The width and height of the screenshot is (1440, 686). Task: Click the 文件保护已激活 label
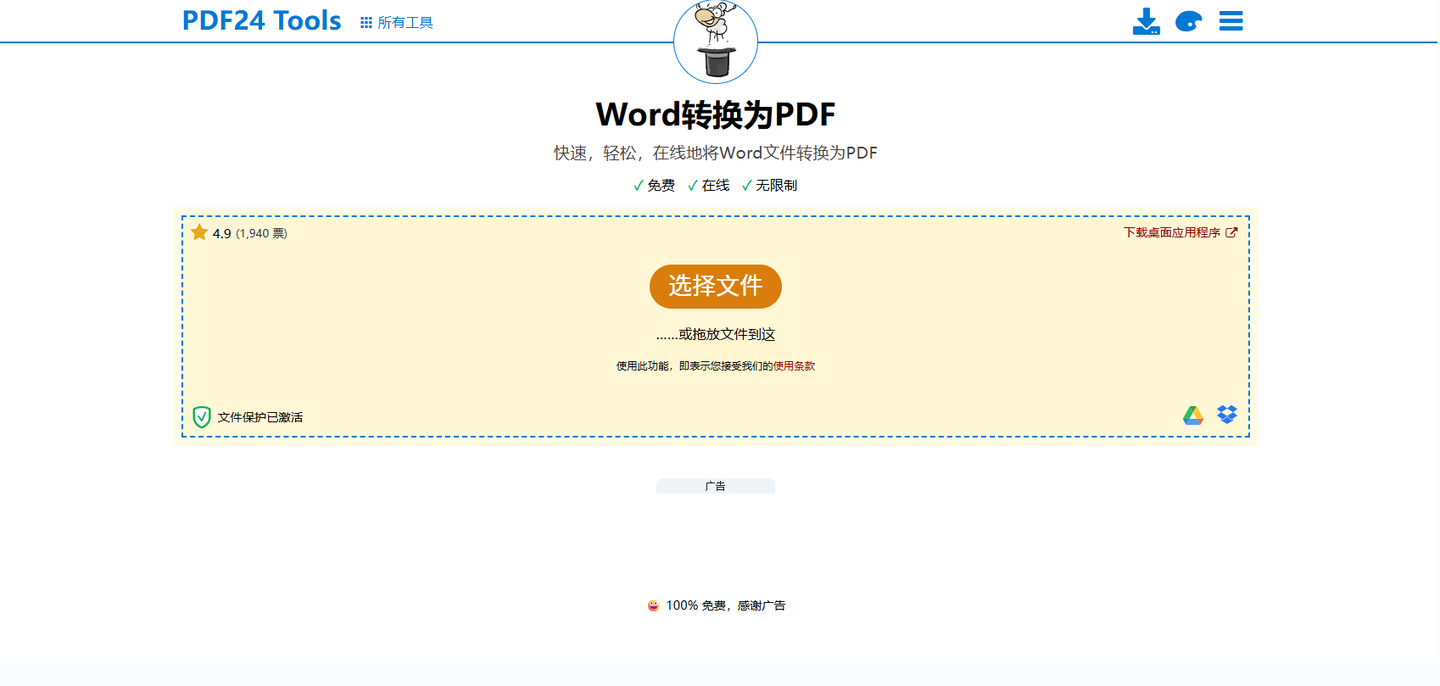coord(260,417)
